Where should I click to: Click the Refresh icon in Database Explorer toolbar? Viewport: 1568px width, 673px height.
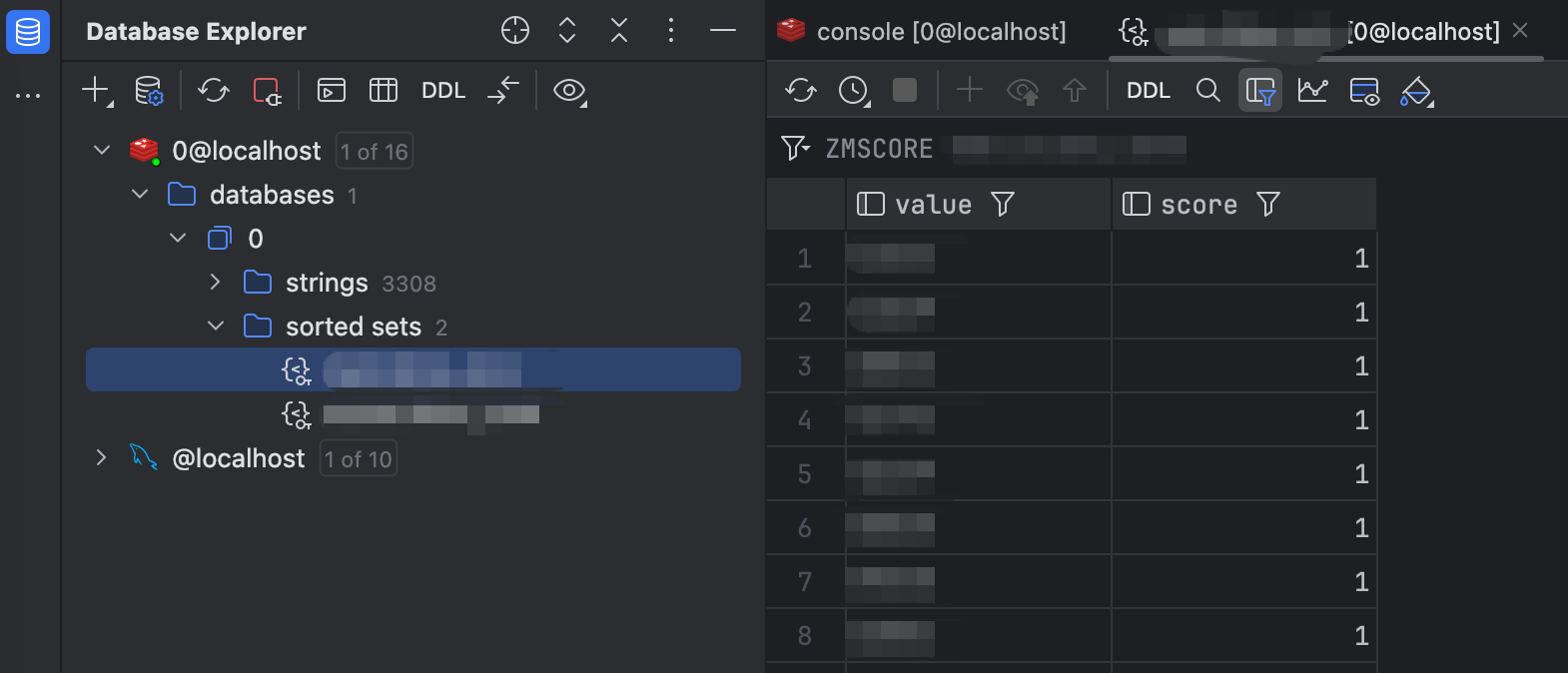pyautogui.click(x=213, y=91)
